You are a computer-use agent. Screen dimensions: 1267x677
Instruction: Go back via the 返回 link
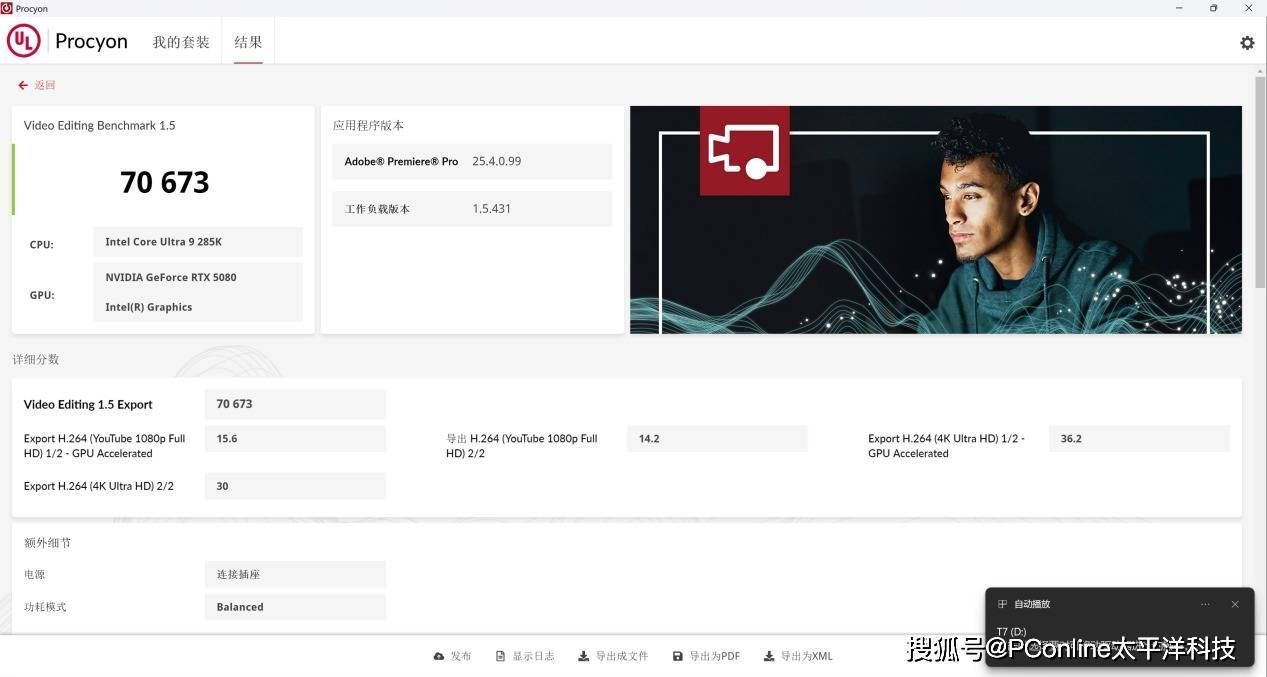point(45,86)
